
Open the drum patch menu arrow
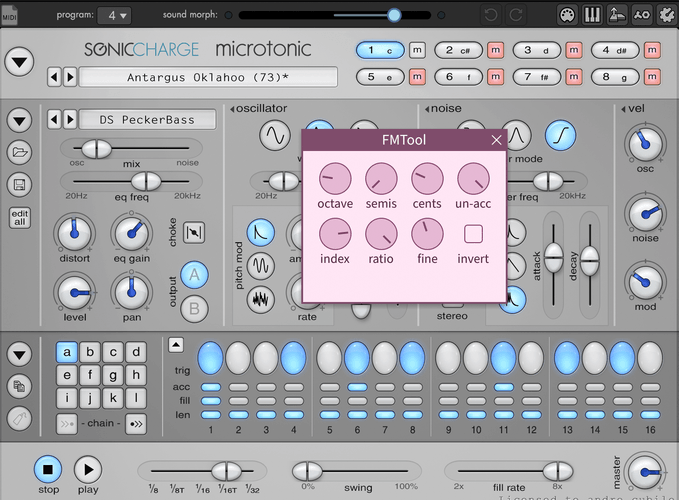19,120
